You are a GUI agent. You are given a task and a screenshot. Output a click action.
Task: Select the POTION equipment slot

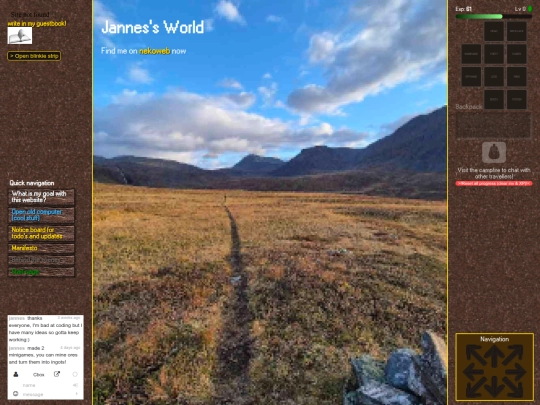[517, 100]
